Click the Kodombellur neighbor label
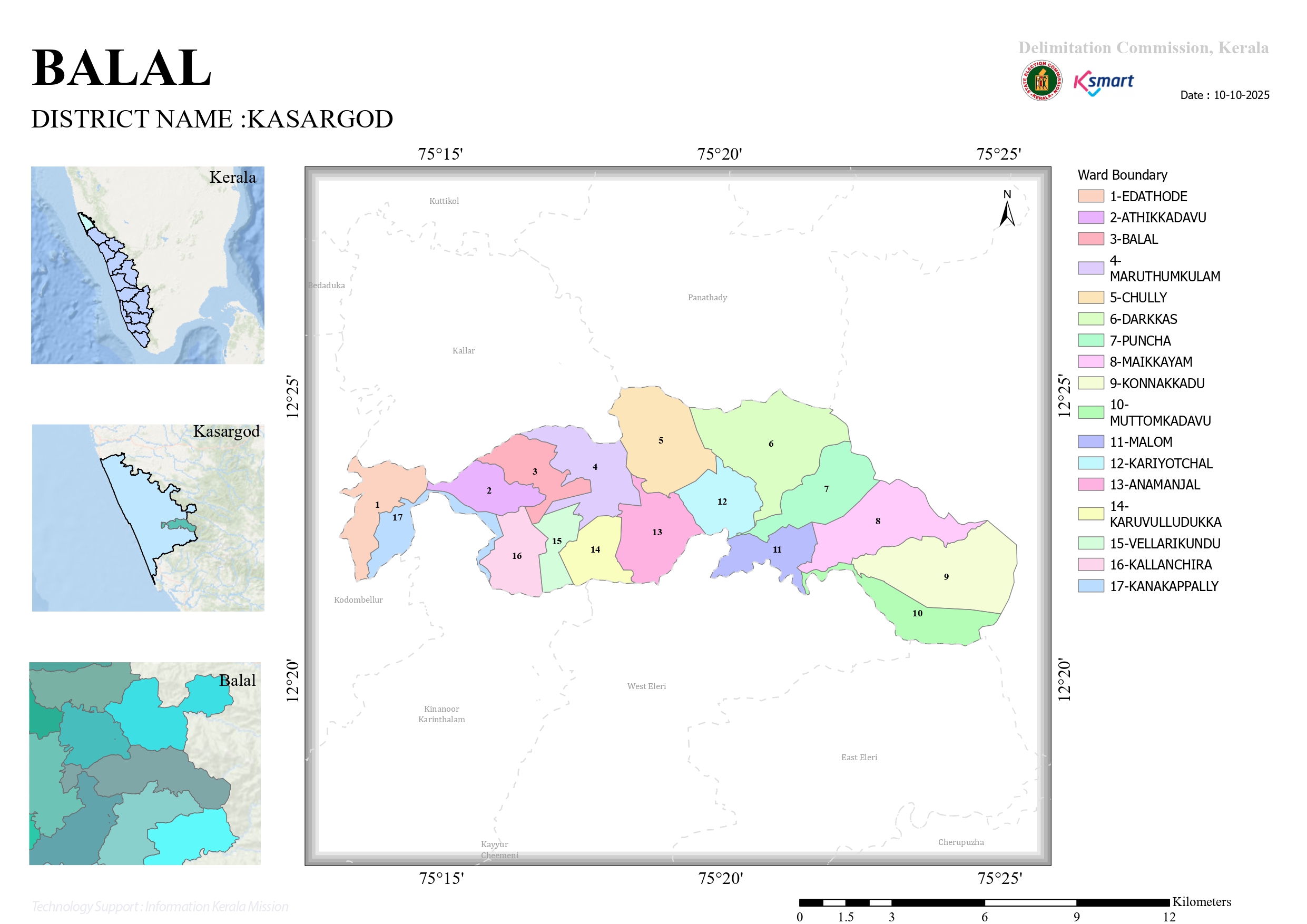Image resolution: width=1307 pixels, height=924 pixels. pos(358,599)
